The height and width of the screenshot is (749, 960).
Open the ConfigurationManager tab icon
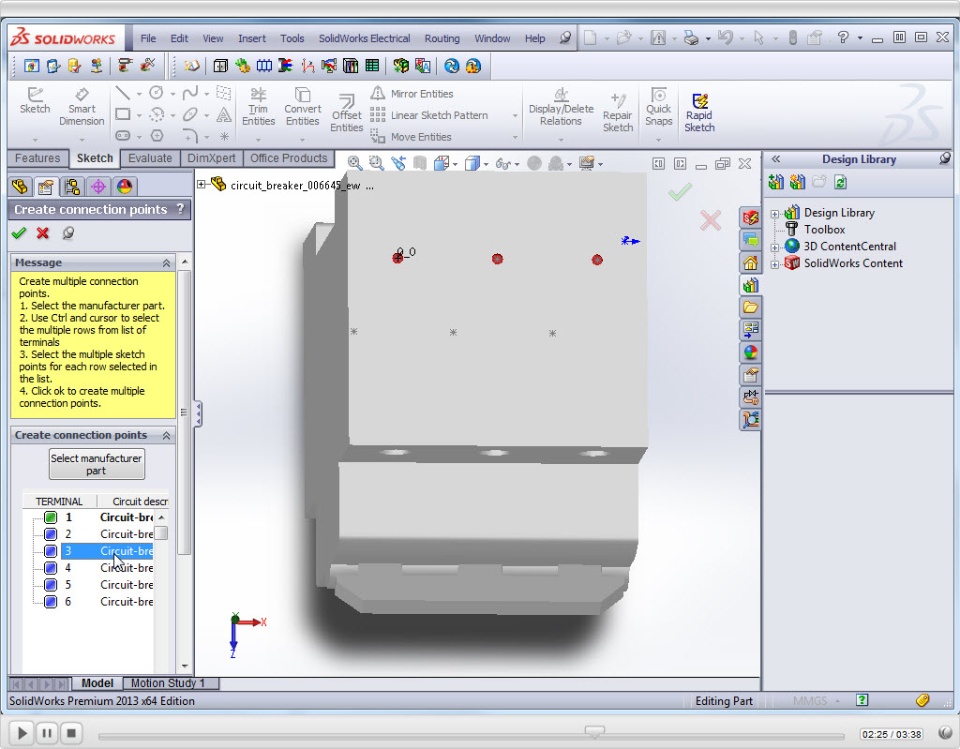click(72, 186)
